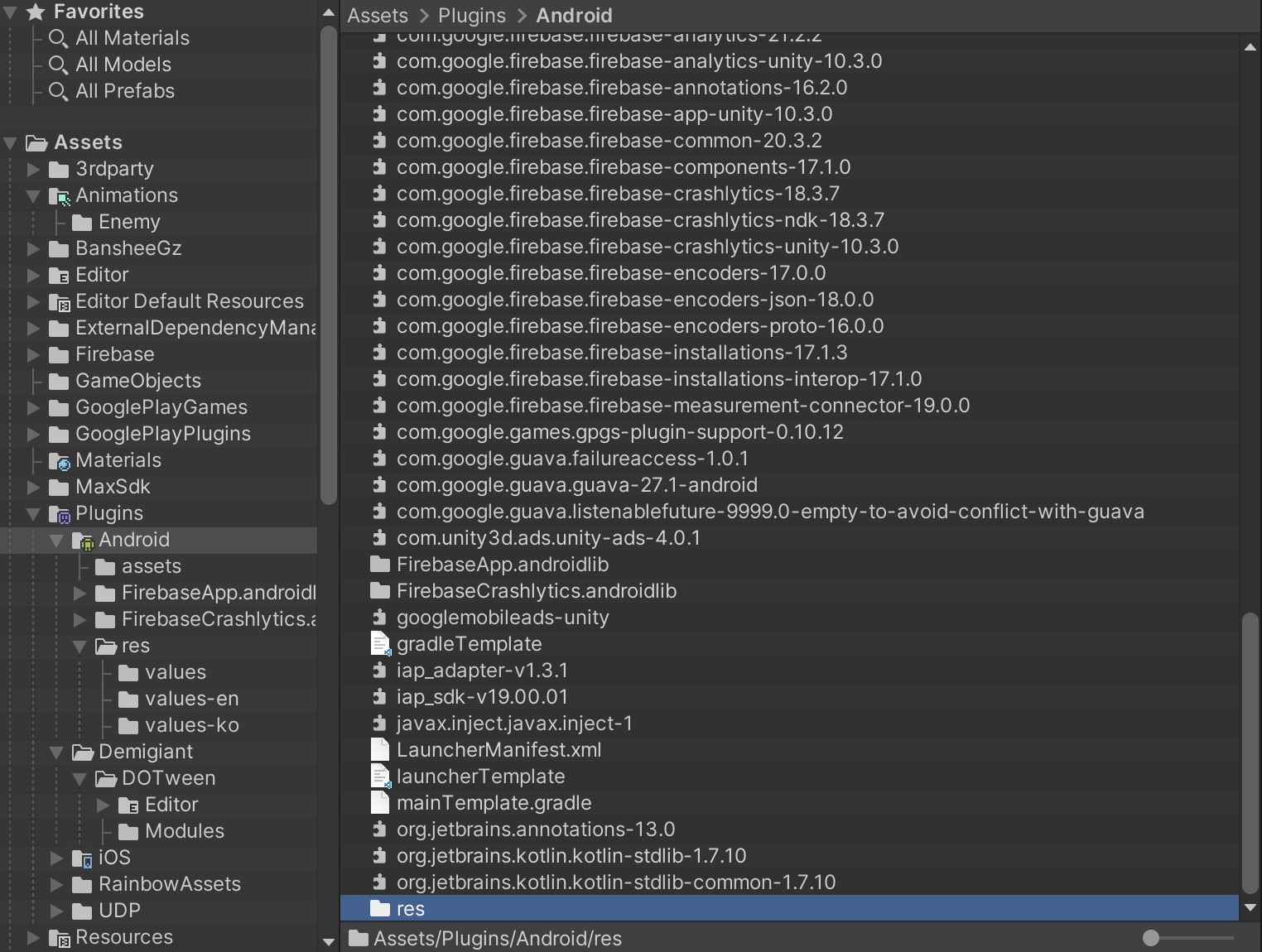This screenshot has width=1262, height=952.
Task: Click the folder icon in the path footer
Action: [359, 938]
